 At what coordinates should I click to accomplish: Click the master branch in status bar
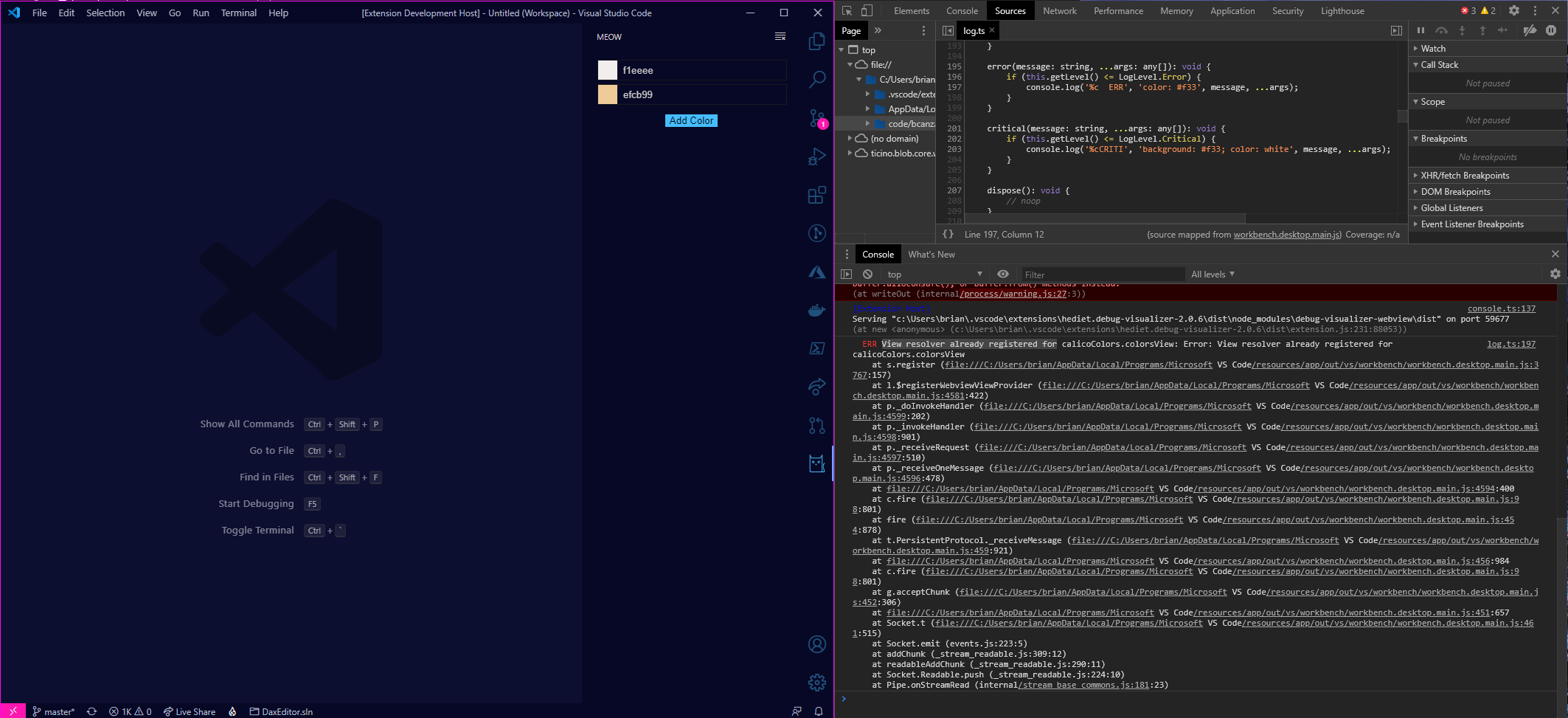(53, 711)
